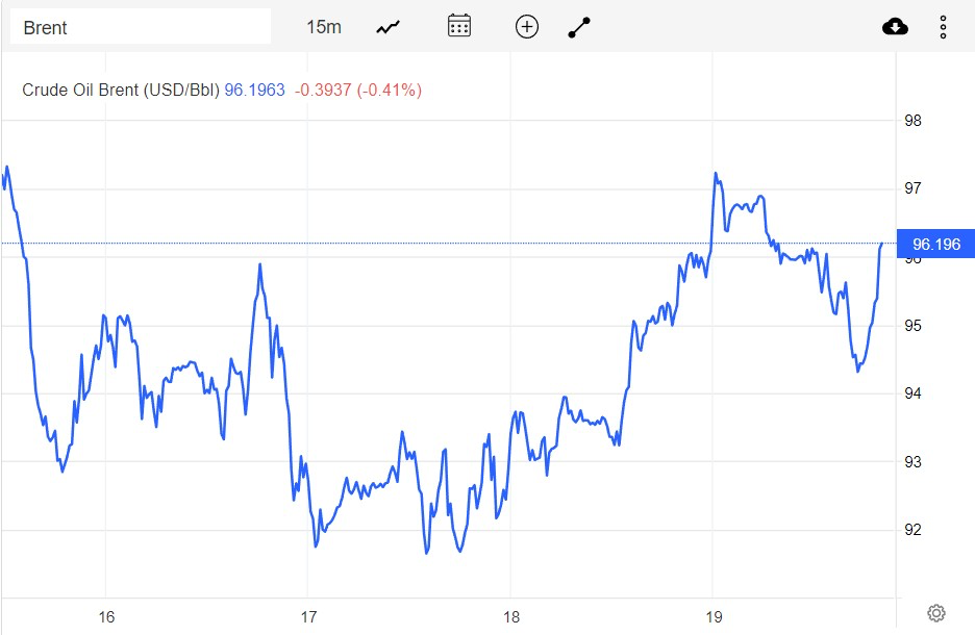Change the line chart type
This screenshot has width=977, height=635.
tap(388, 27)
